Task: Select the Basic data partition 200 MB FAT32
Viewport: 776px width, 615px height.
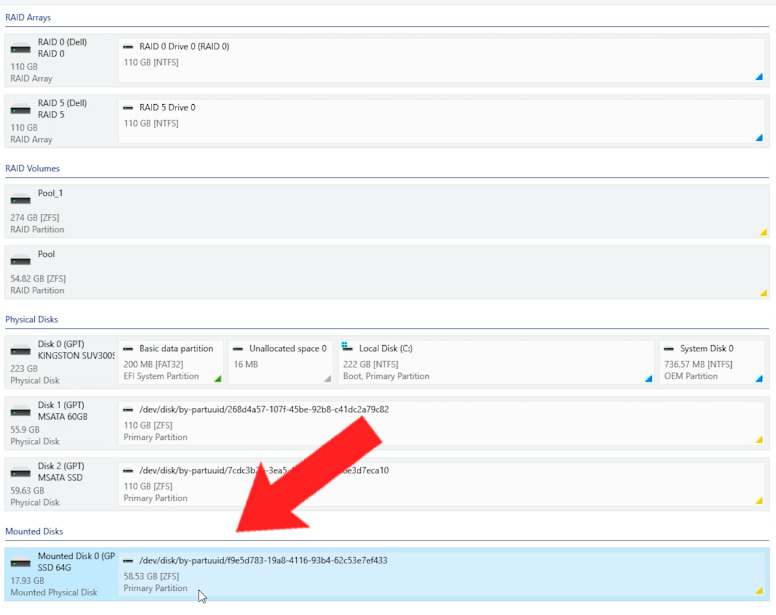Action: click(x=171, y=362)
